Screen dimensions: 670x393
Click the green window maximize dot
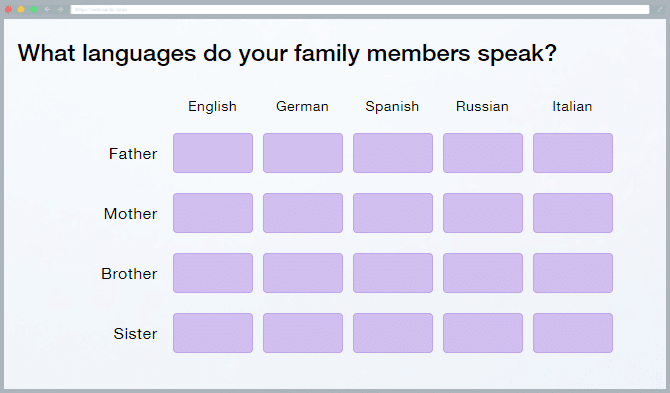33,9
